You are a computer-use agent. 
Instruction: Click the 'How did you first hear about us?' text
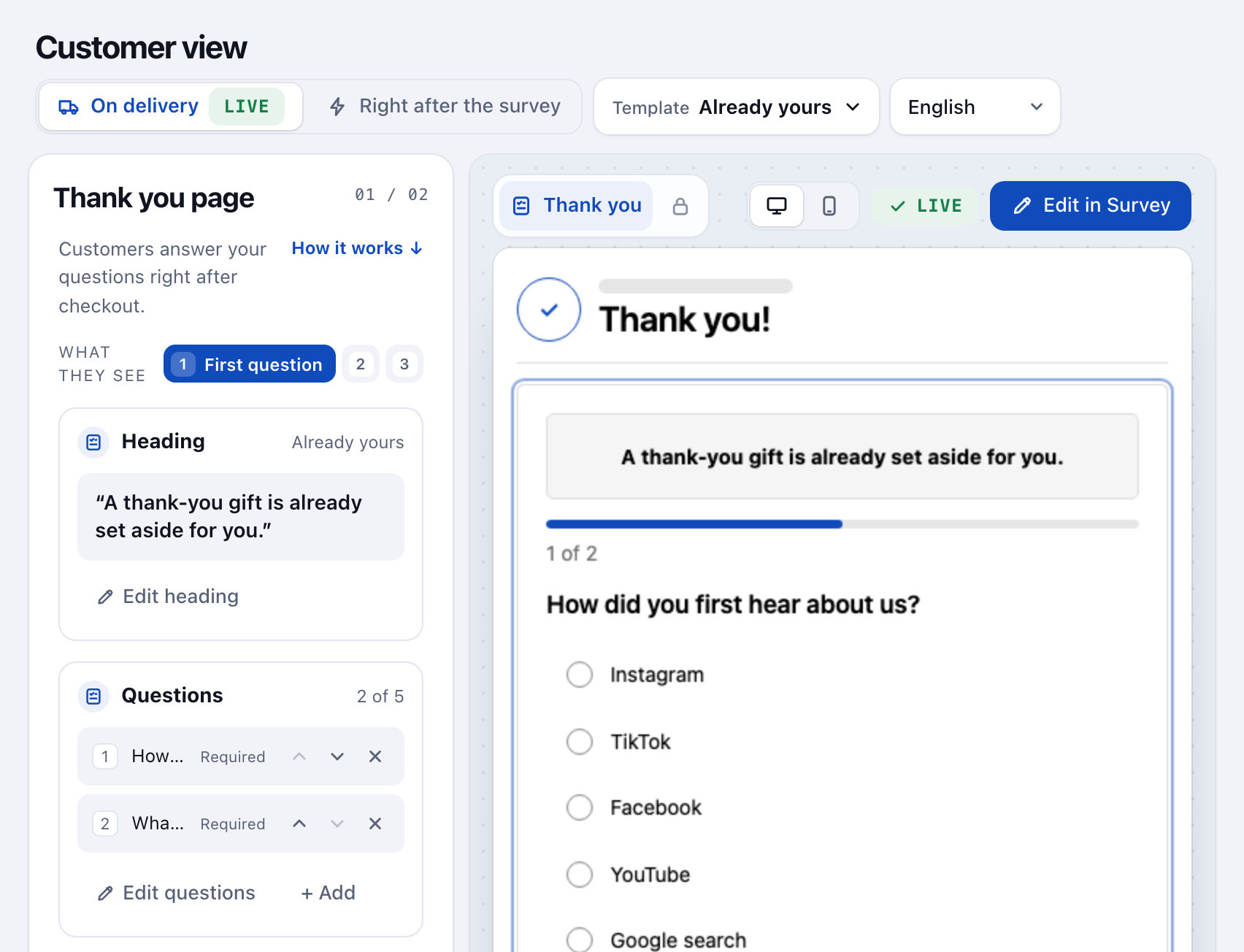733,605
